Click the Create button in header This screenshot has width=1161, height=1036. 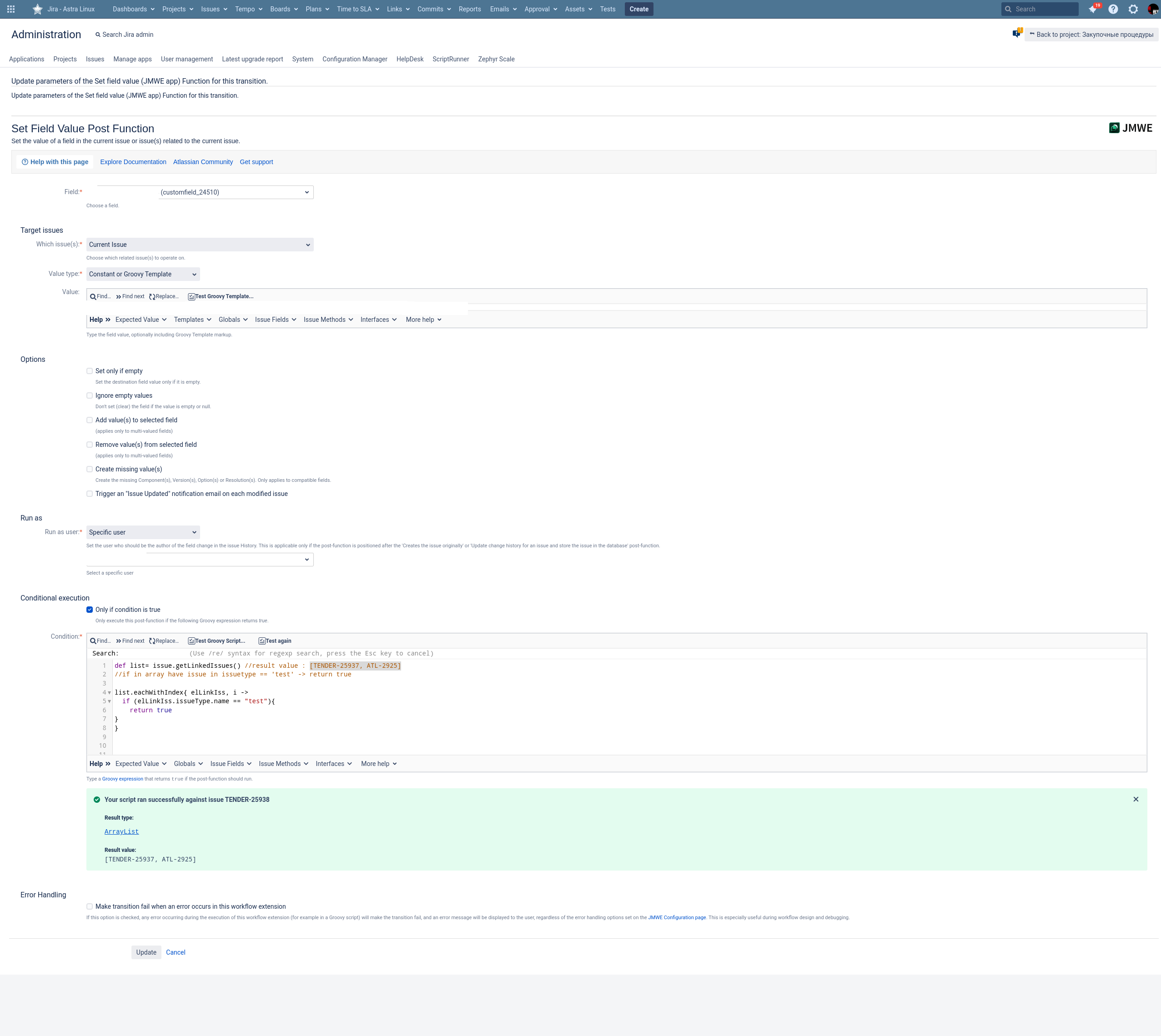click(639, 9)
